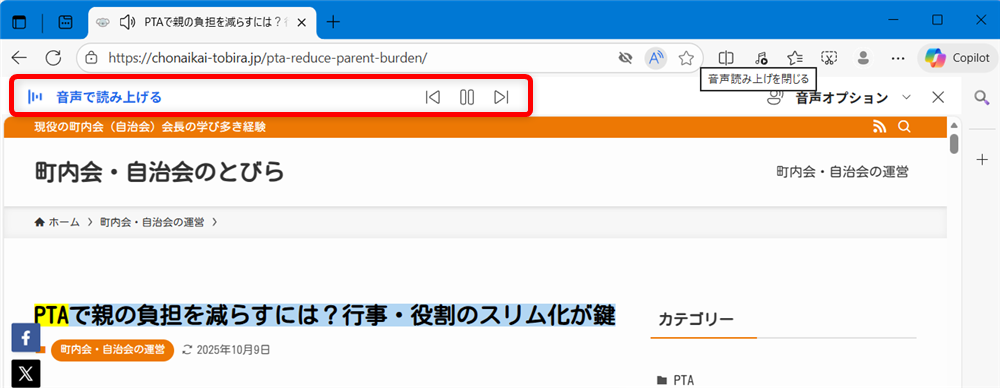Go back to the previous page
Viewport: 1000px width, 388px height.
[20, 58]
